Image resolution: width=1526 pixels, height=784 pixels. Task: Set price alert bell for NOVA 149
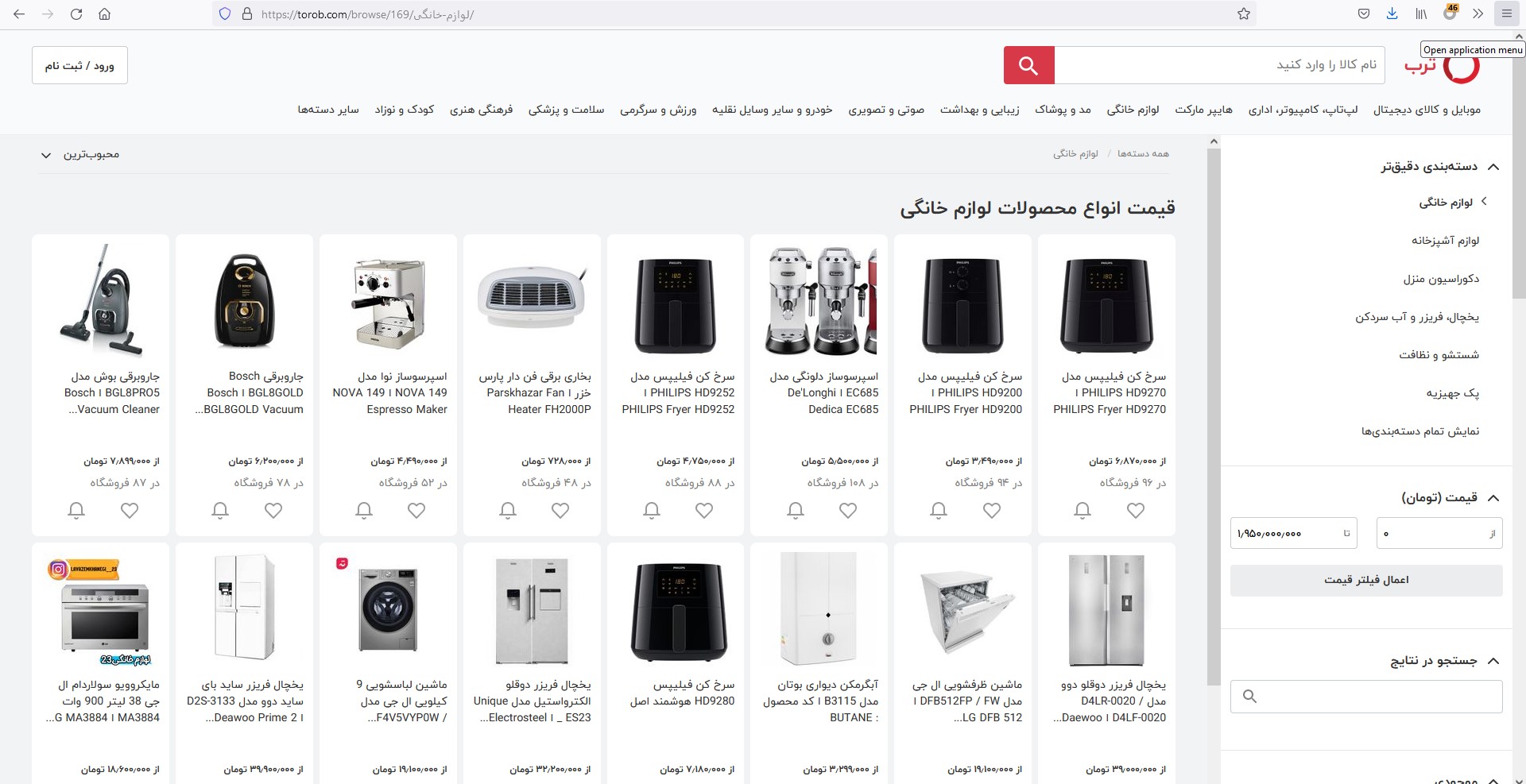pos(364,511)
